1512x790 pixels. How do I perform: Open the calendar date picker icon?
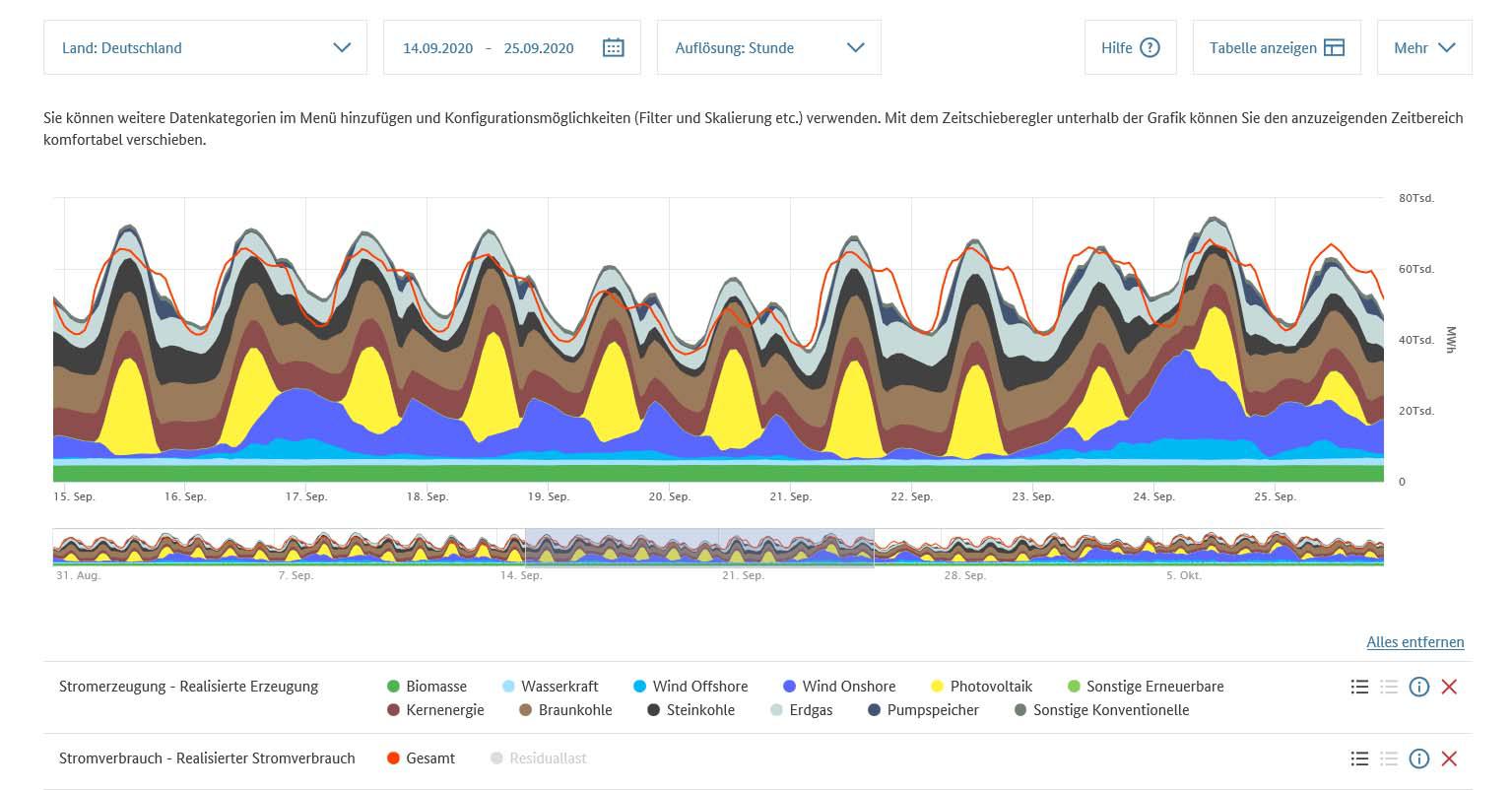tap(613, 47)
